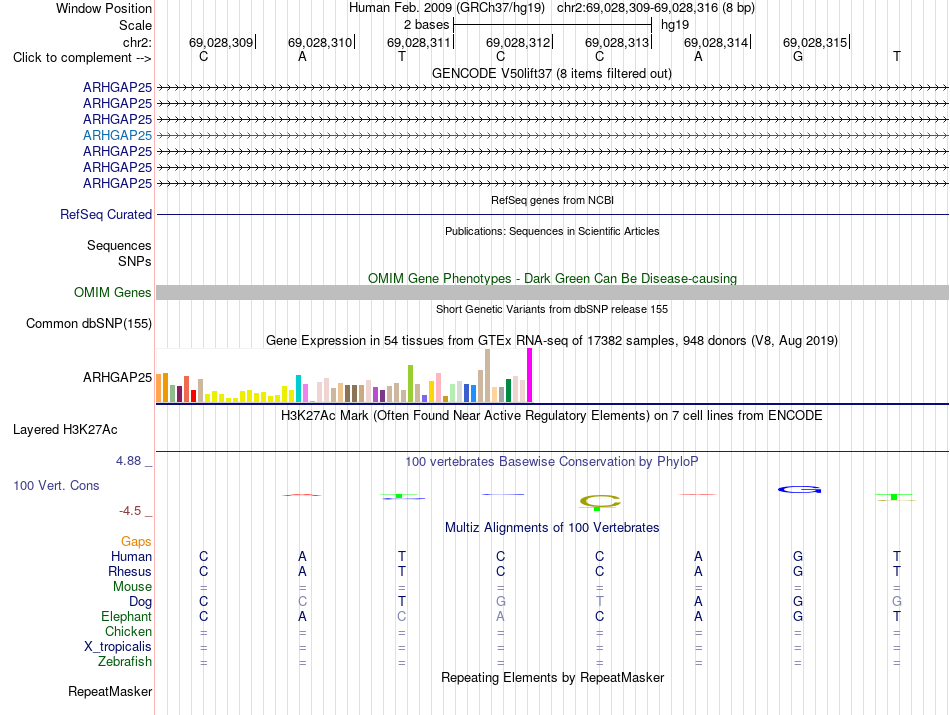950x715 pixels.
Task: Select the Scale label
Action: point(135,25)
